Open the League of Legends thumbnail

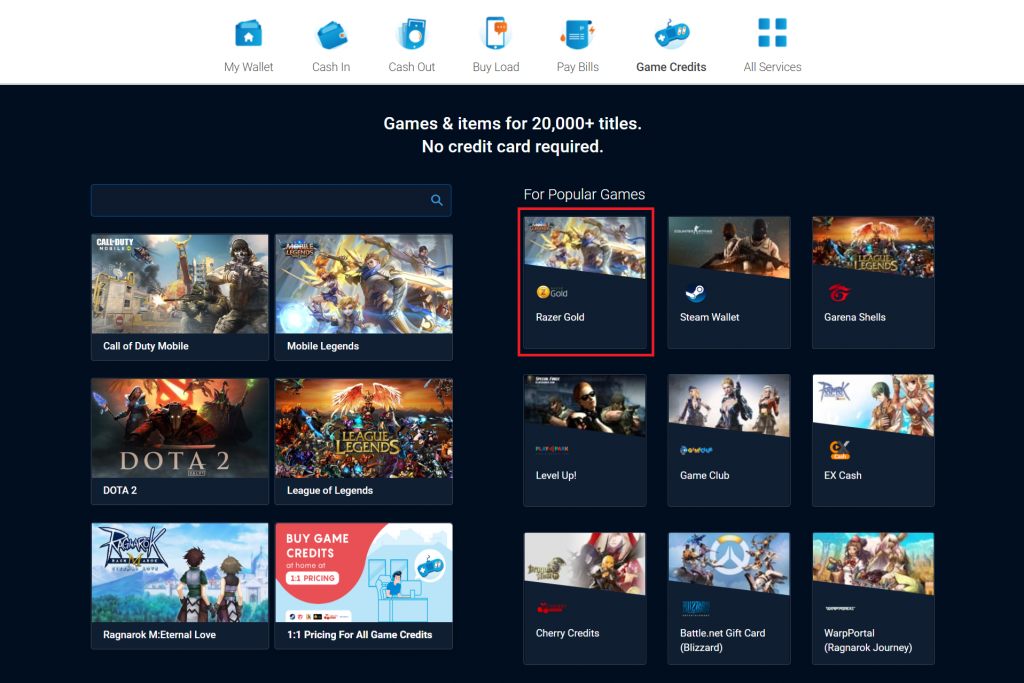364,428
